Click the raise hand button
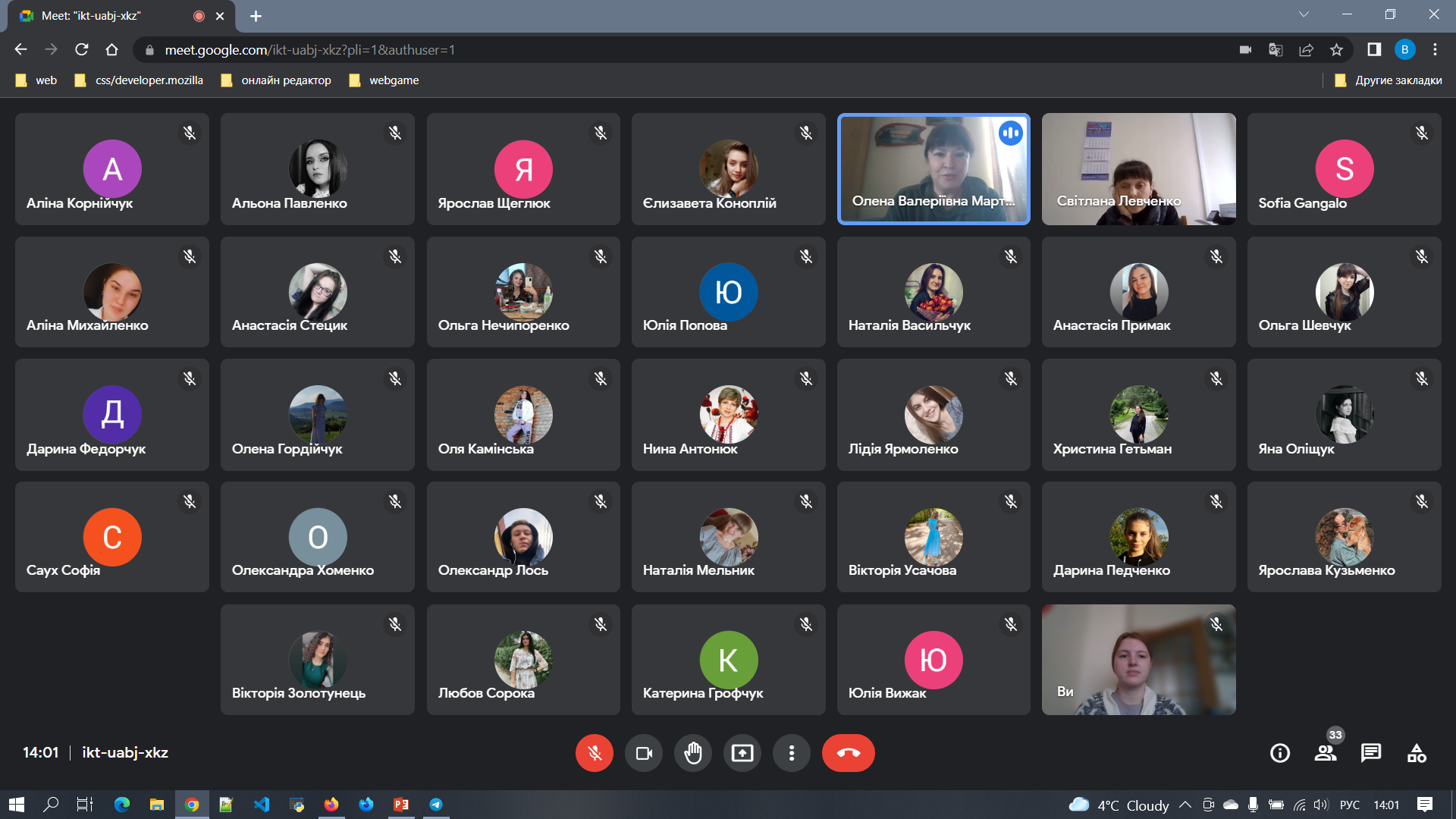The image size is (1456, 819). pyautogui.click(x=692, y=753)
